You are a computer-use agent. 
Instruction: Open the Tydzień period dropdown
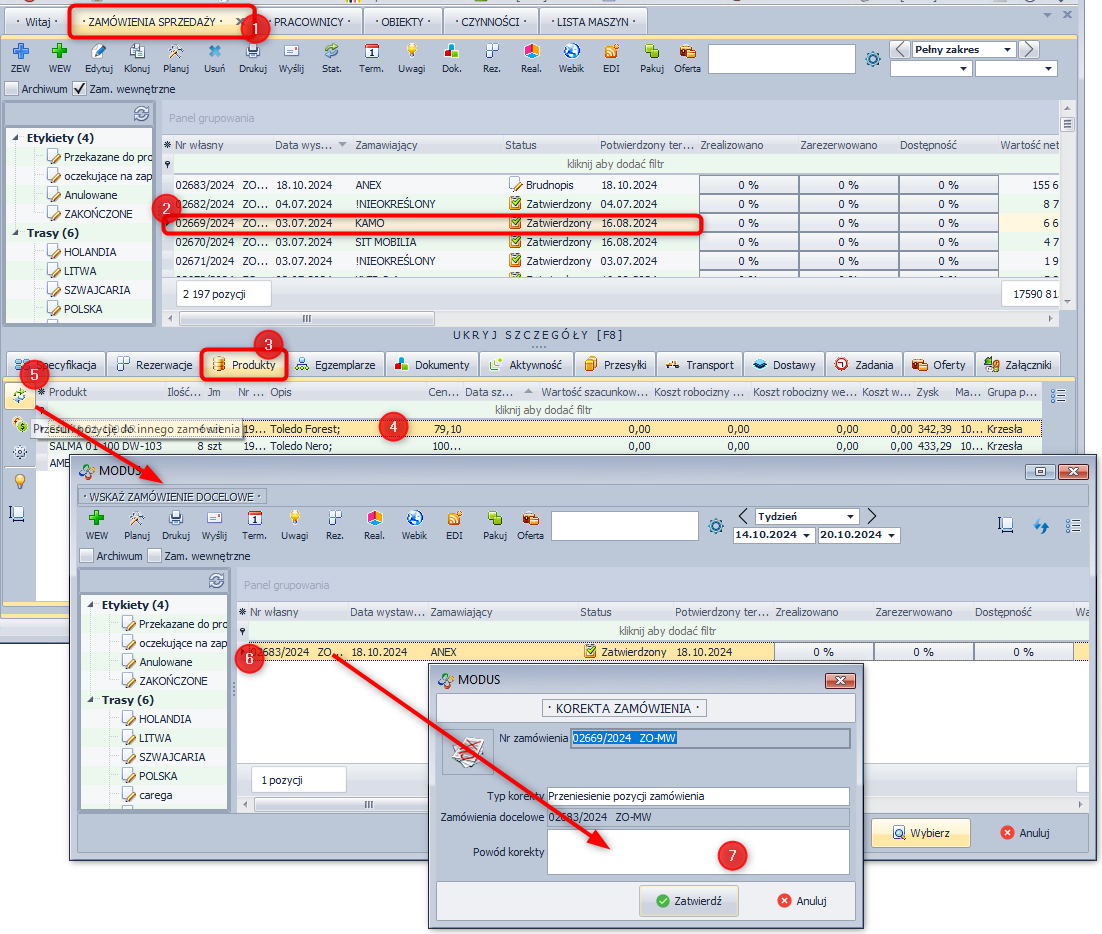coord(850,517)
